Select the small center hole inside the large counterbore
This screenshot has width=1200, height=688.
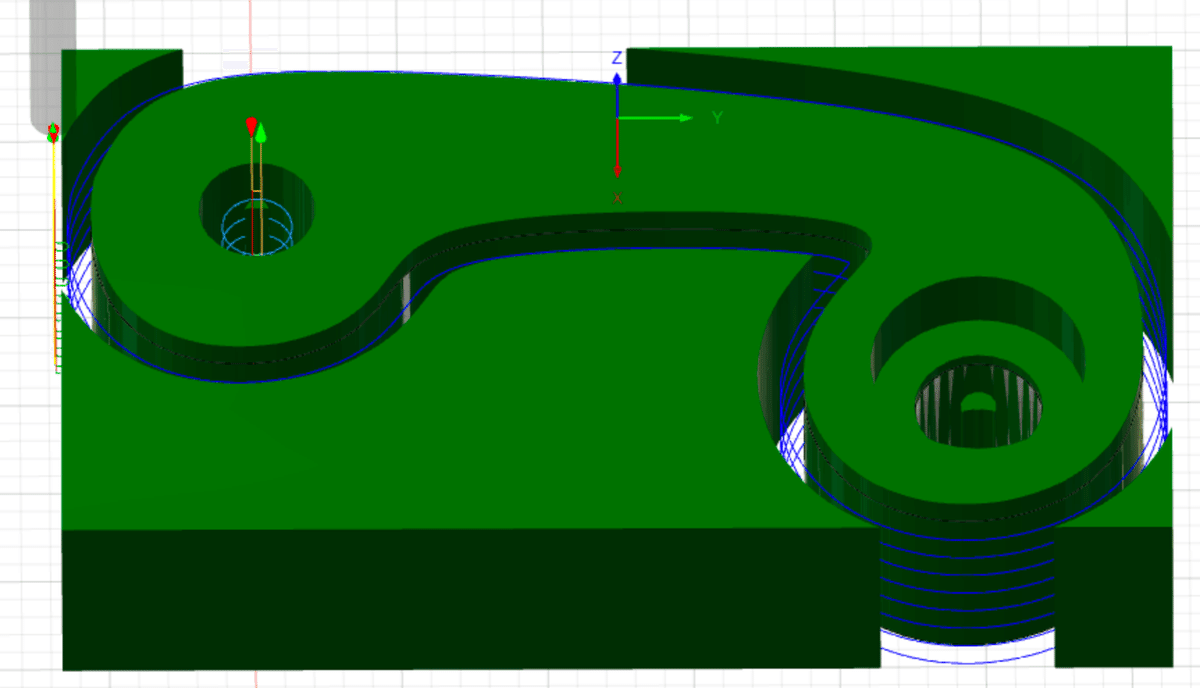pos(978,403)
